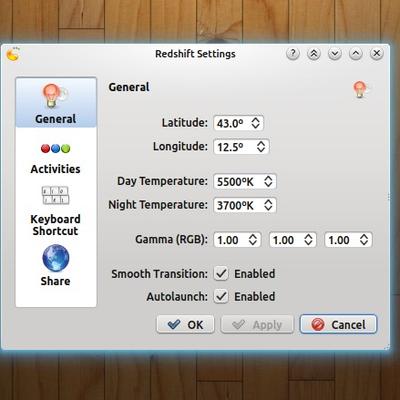Dismiss dialog with the Cancel button
The height and width of the screenshot is (400, 400).
tap(338, 324)
